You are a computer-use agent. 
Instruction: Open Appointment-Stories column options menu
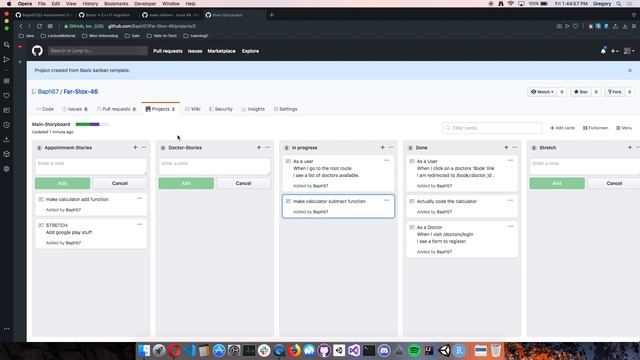(144, 147)
